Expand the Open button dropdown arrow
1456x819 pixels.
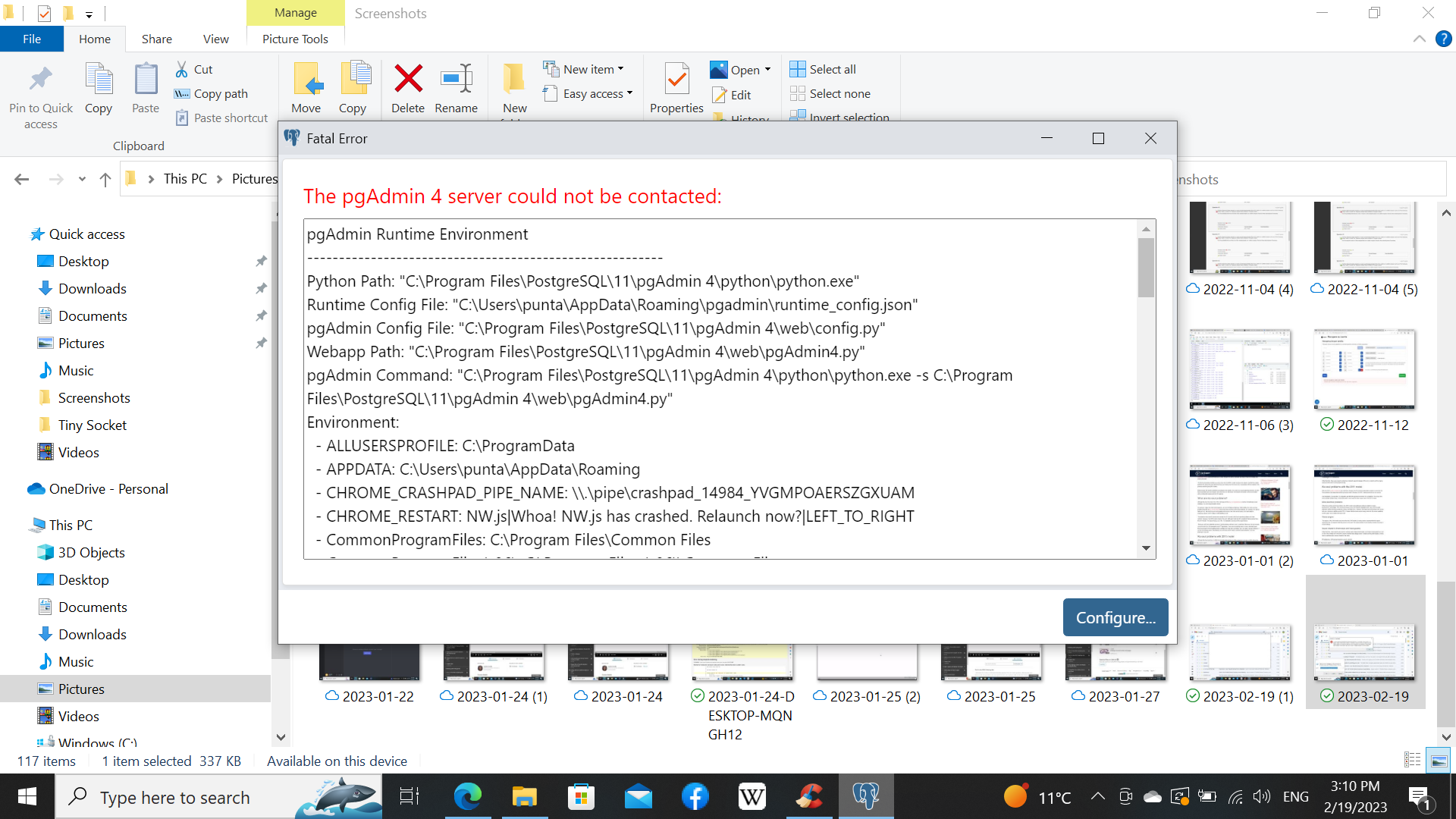(767, 70)
